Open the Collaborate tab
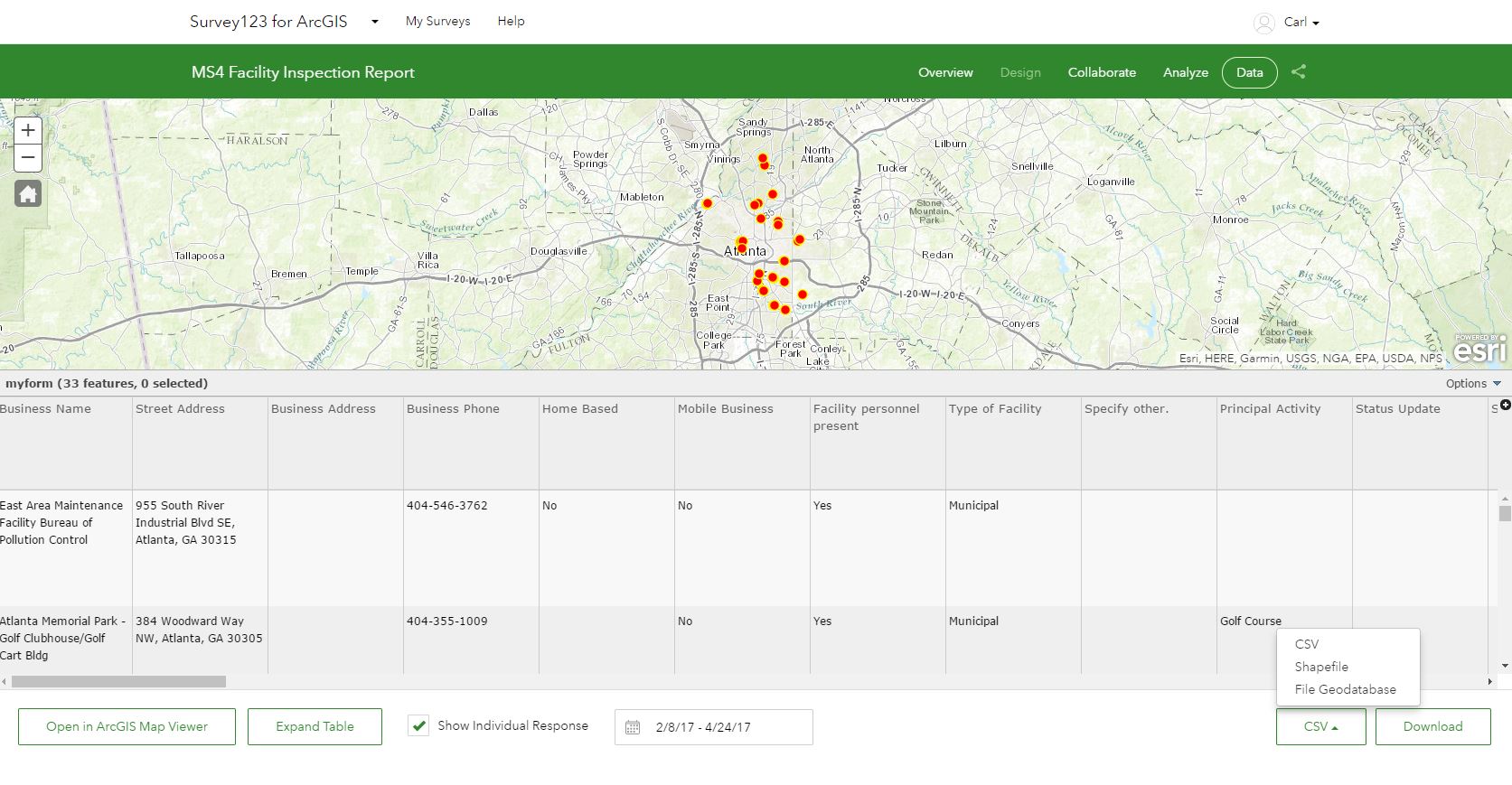The height and width of the screenshot is (785, 1512). 1101,72
